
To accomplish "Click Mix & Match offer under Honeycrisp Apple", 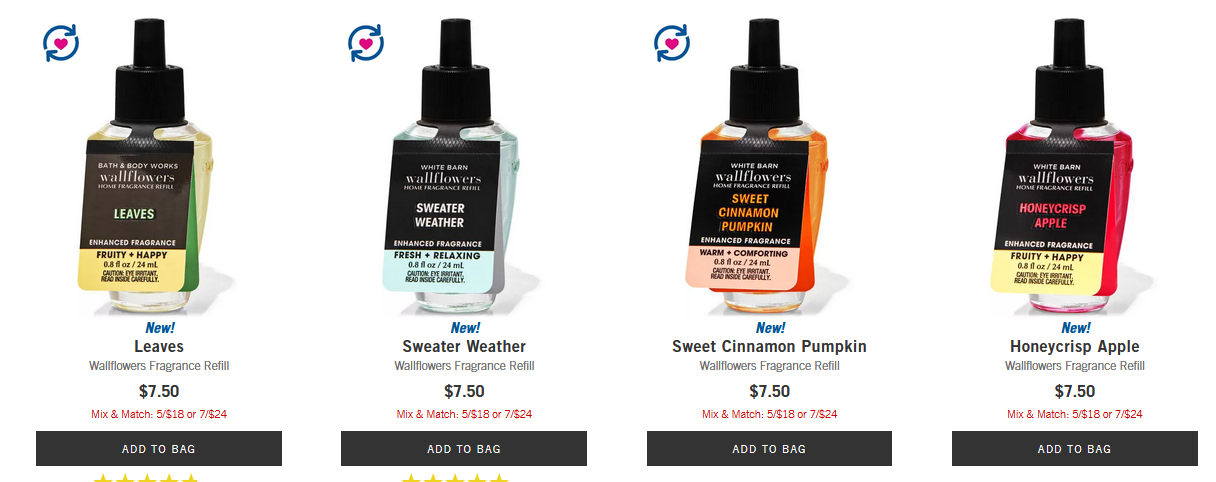I will tap(1075, 414).
